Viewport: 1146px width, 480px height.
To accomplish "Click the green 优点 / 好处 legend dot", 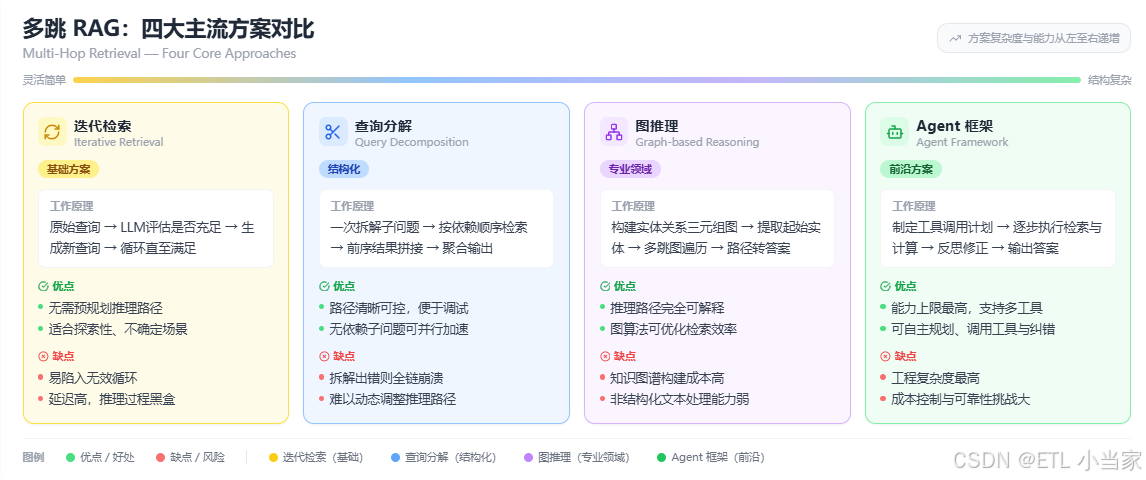I will (70, 458).
